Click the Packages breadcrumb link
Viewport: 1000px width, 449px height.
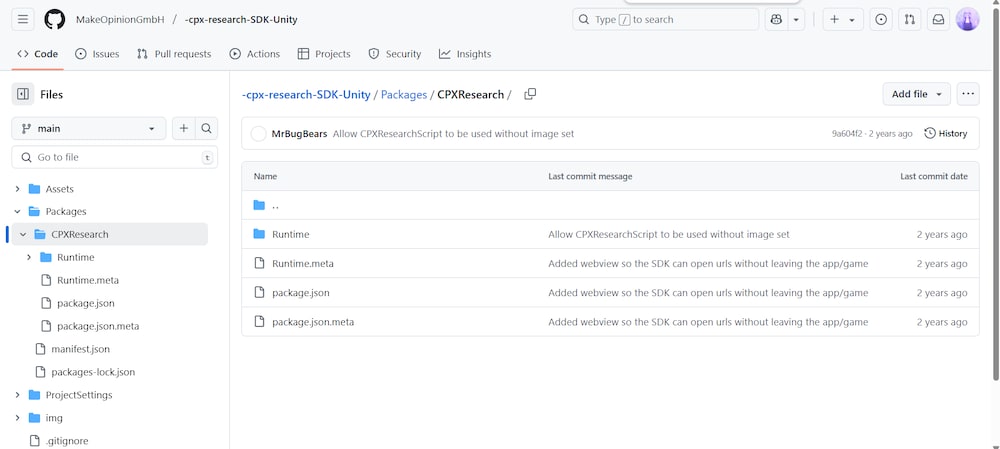tap(404, 94)
